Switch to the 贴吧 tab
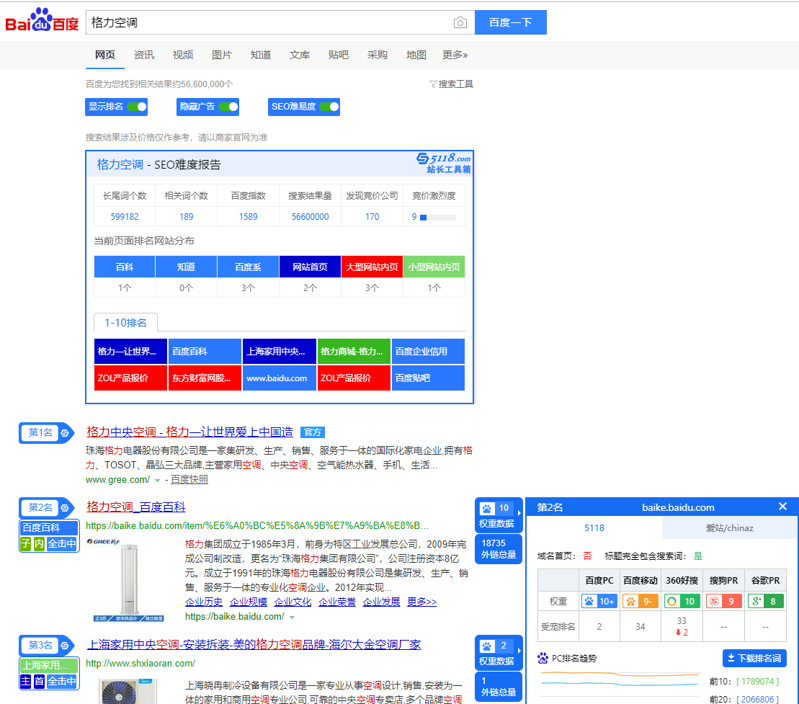Screen dimensions: 799x704 (338, 55)
